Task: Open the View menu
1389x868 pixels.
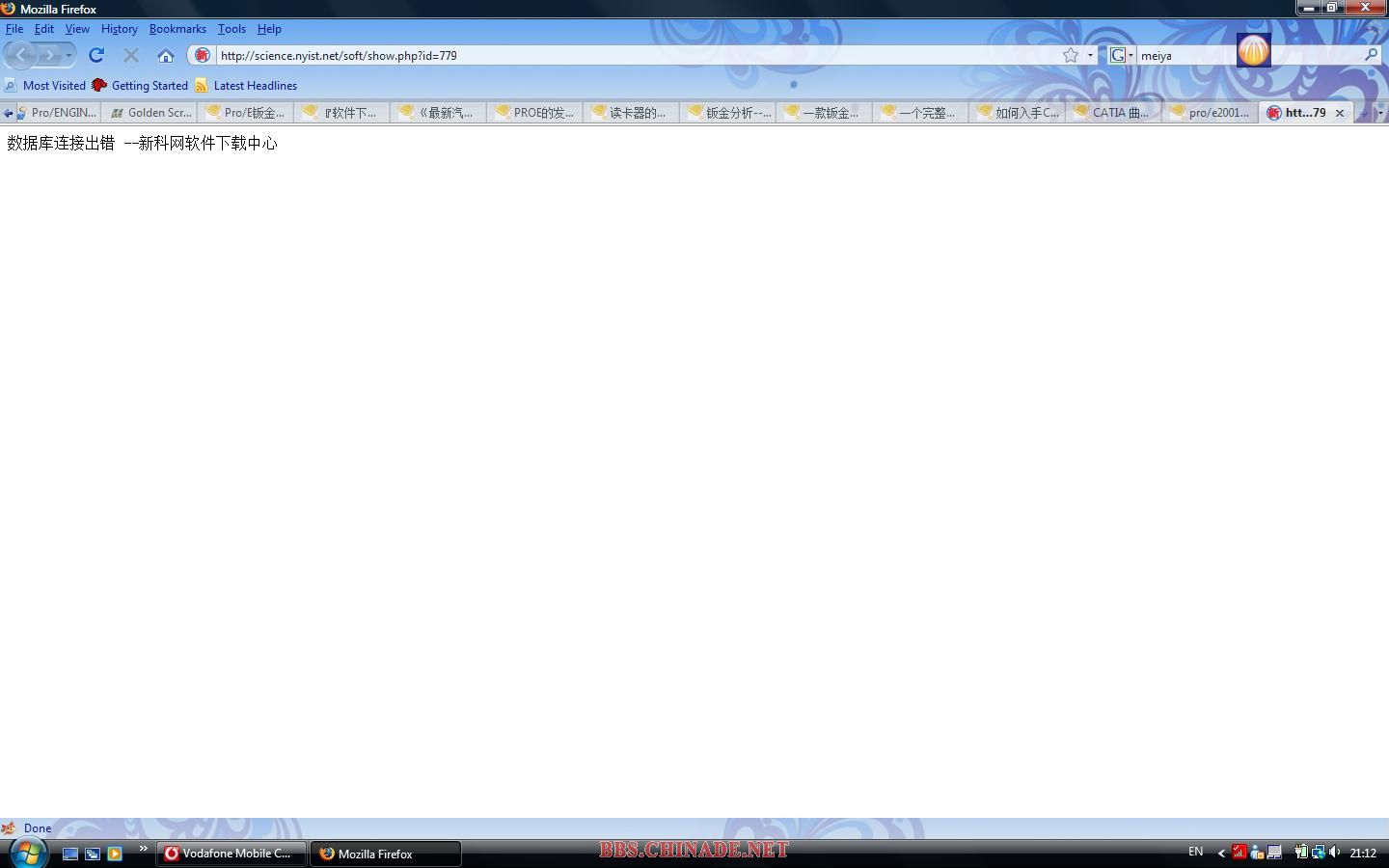Action: click(x=77, y=29)
